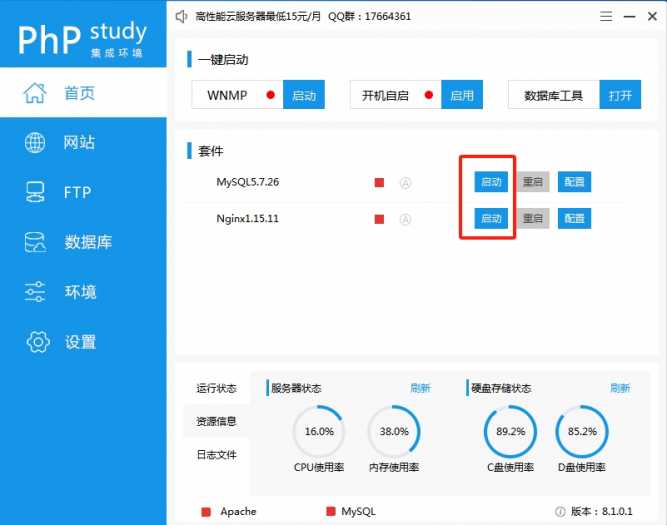667x525 pixels.
Task: Start MySQL5.7.26 with 启动 button
Action: click(491, 182)
